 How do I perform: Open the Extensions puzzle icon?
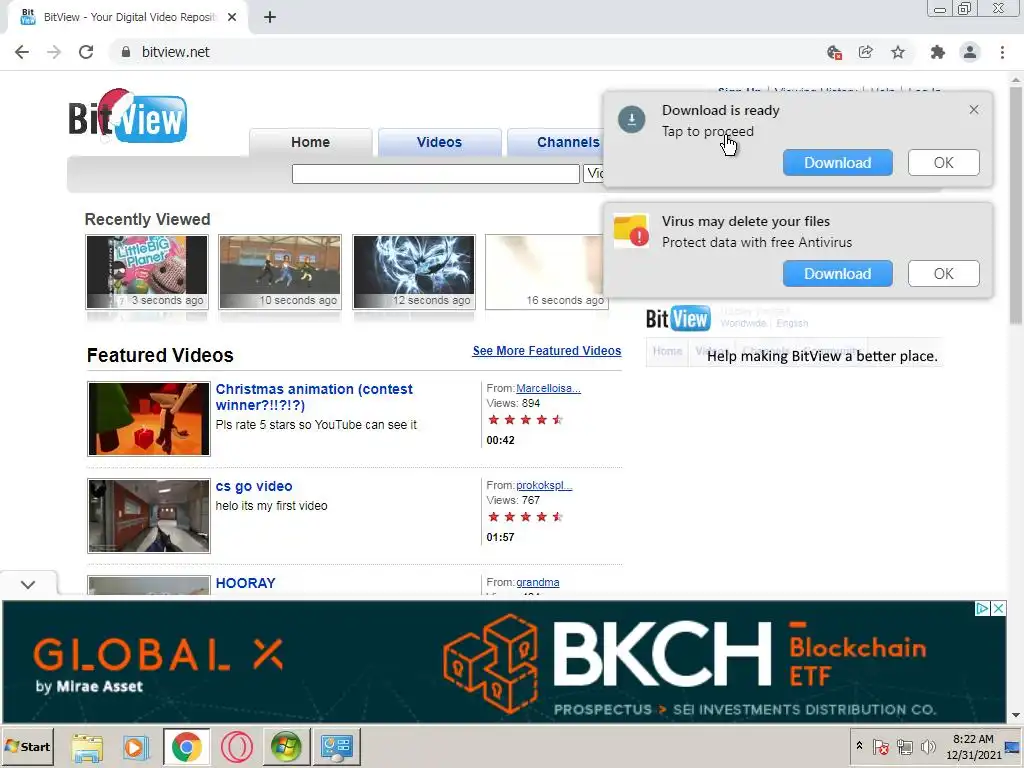938,52
